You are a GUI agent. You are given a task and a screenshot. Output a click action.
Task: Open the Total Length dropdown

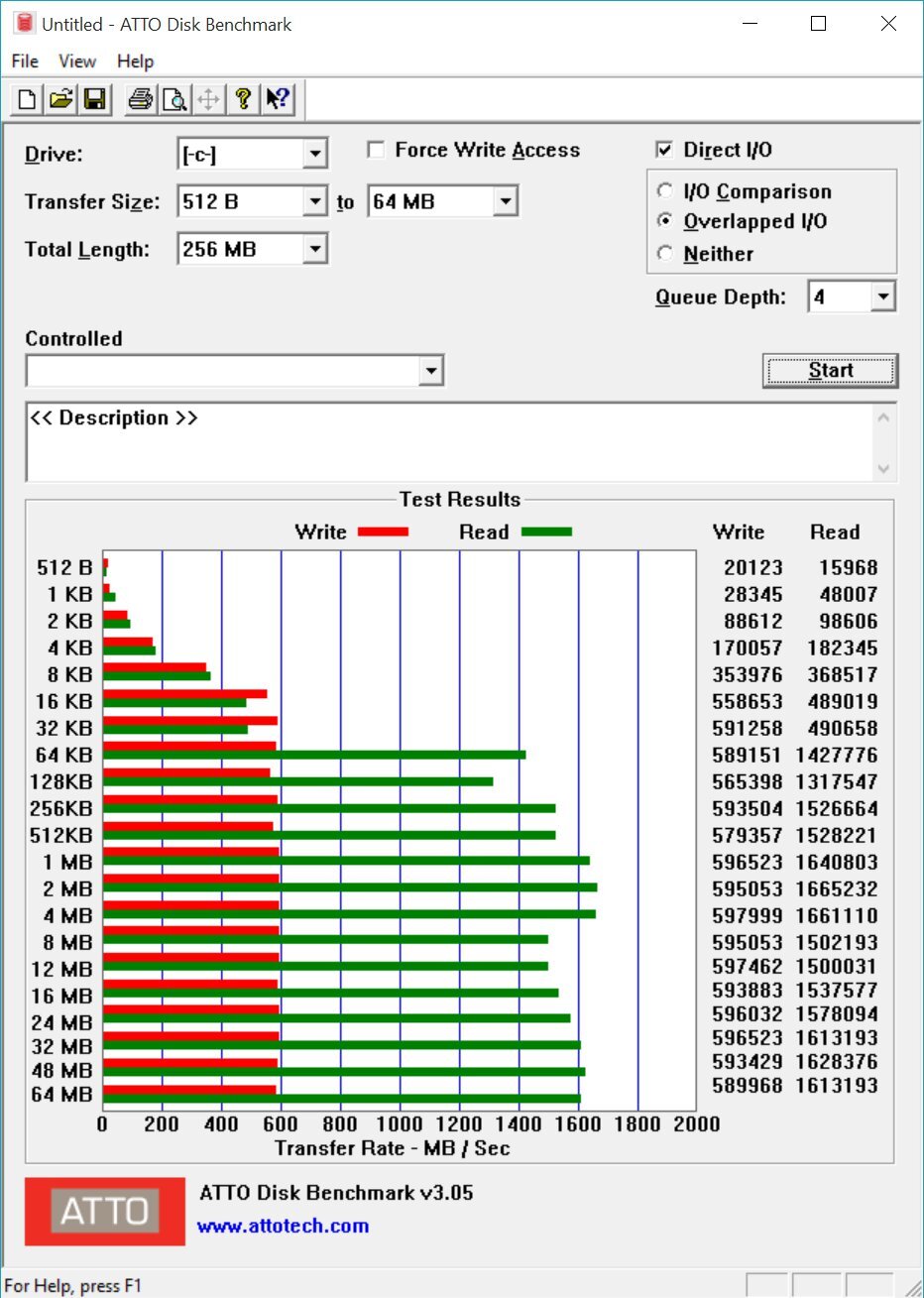tap(315, 249)
